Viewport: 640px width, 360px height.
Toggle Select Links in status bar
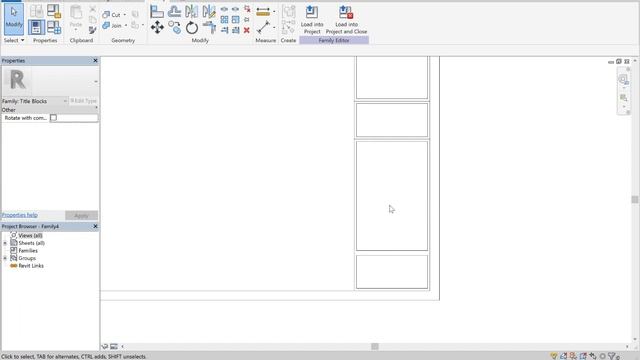[554, 356]
